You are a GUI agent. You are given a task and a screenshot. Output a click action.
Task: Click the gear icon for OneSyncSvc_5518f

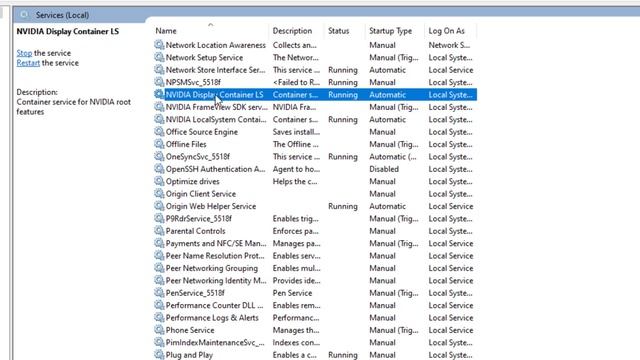tap(159, 156)
